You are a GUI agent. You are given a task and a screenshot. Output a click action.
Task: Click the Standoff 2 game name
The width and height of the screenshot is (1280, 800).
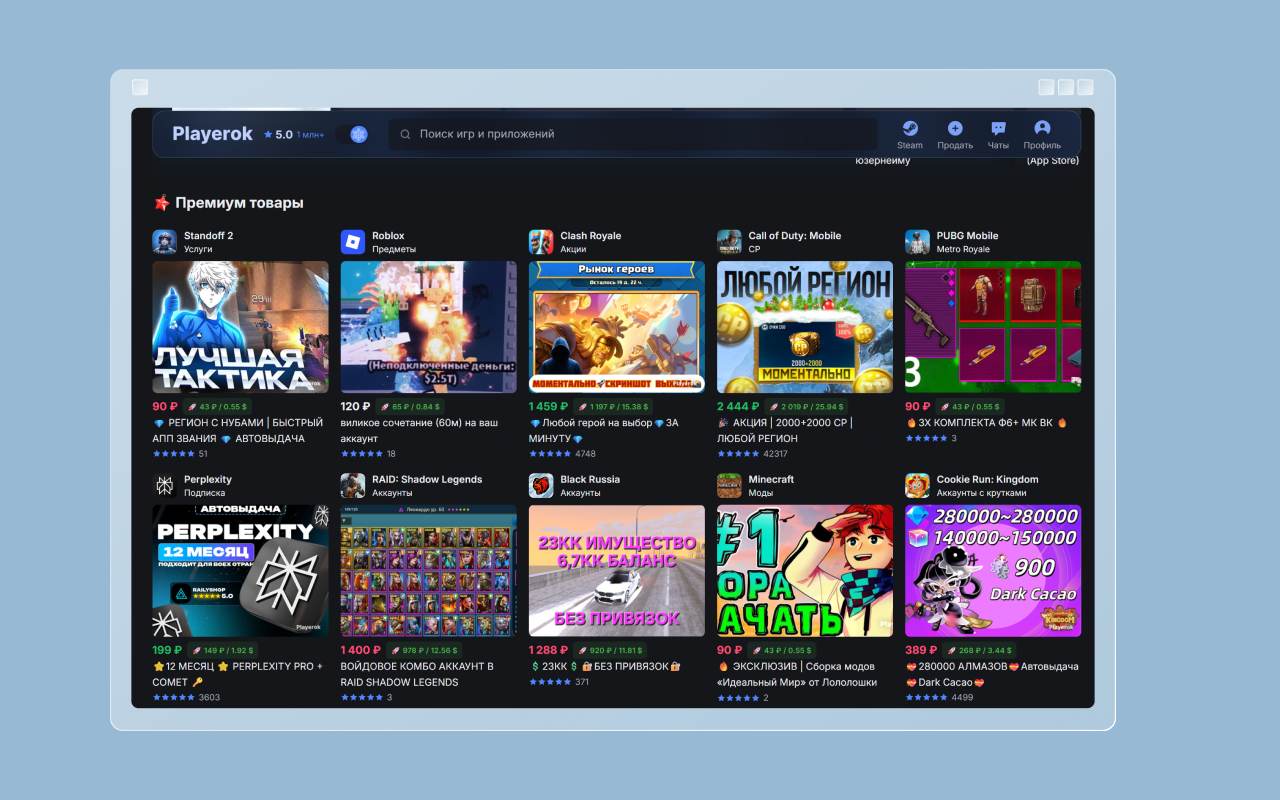(208, 236)
